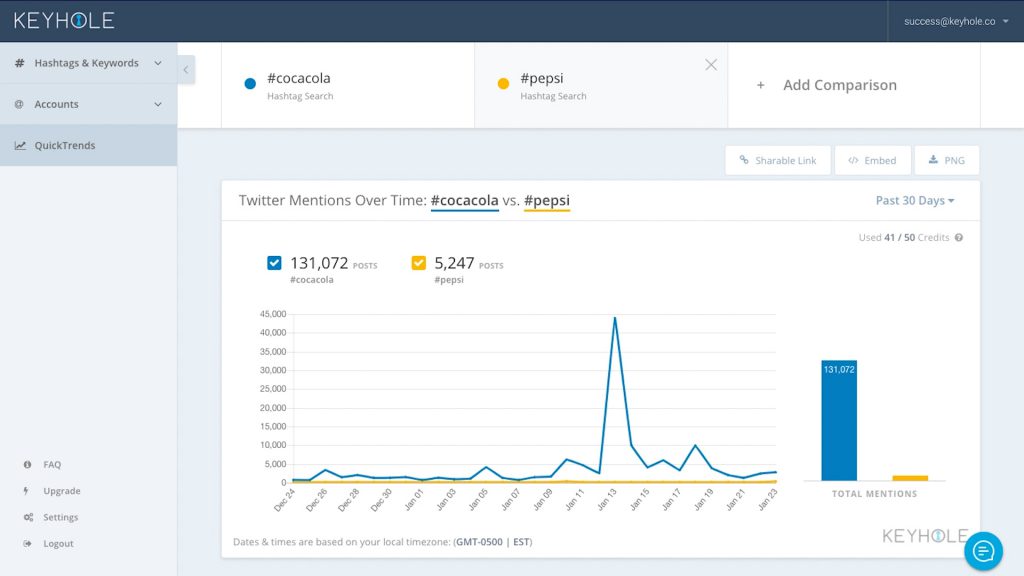Download the chart as PNG
The image size is (1024, 576).
(x=947, y=160)
